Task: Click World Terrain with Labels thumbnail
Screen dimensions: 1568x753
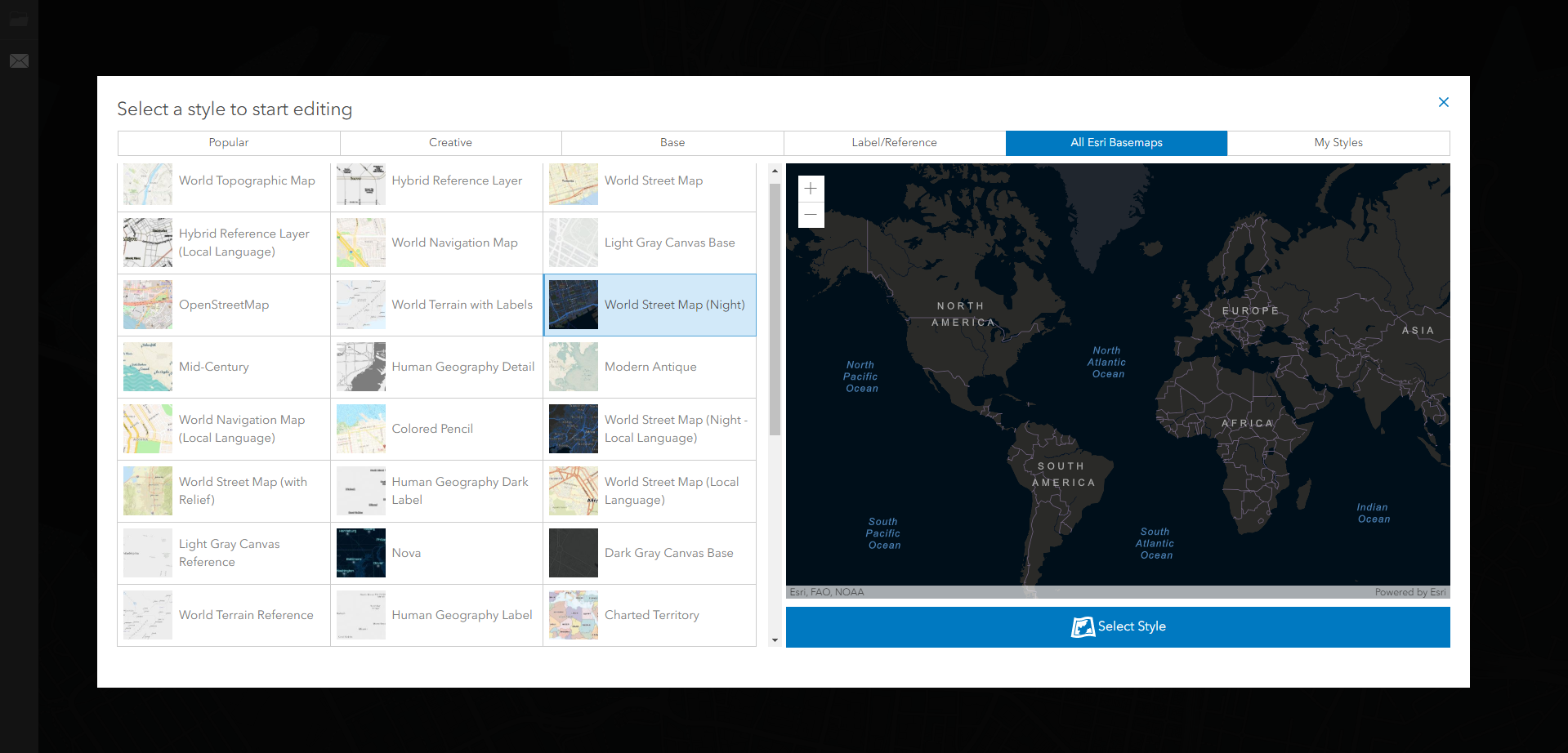Action: [361, 305]
